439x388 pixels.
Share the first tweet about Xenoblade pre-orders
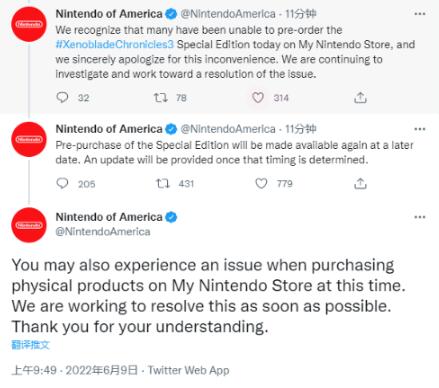tap(360, 98)
